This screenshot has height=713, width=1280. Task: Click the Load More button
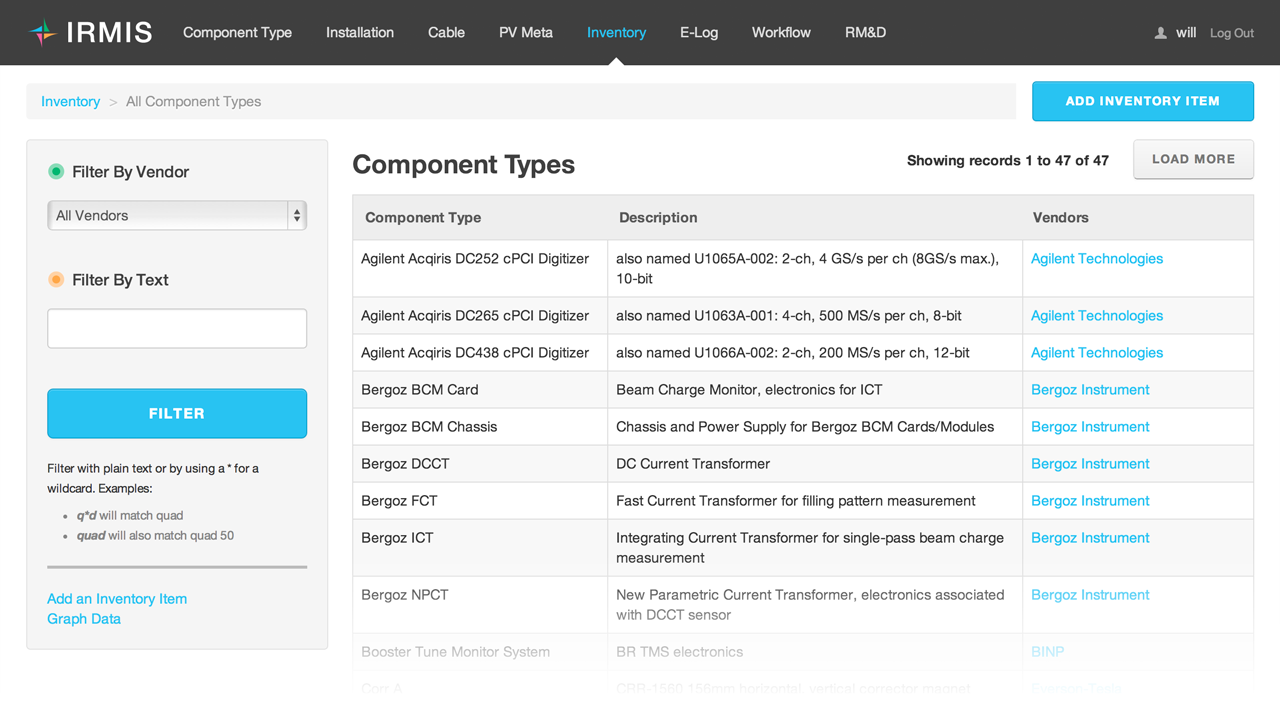point(1193,159)
